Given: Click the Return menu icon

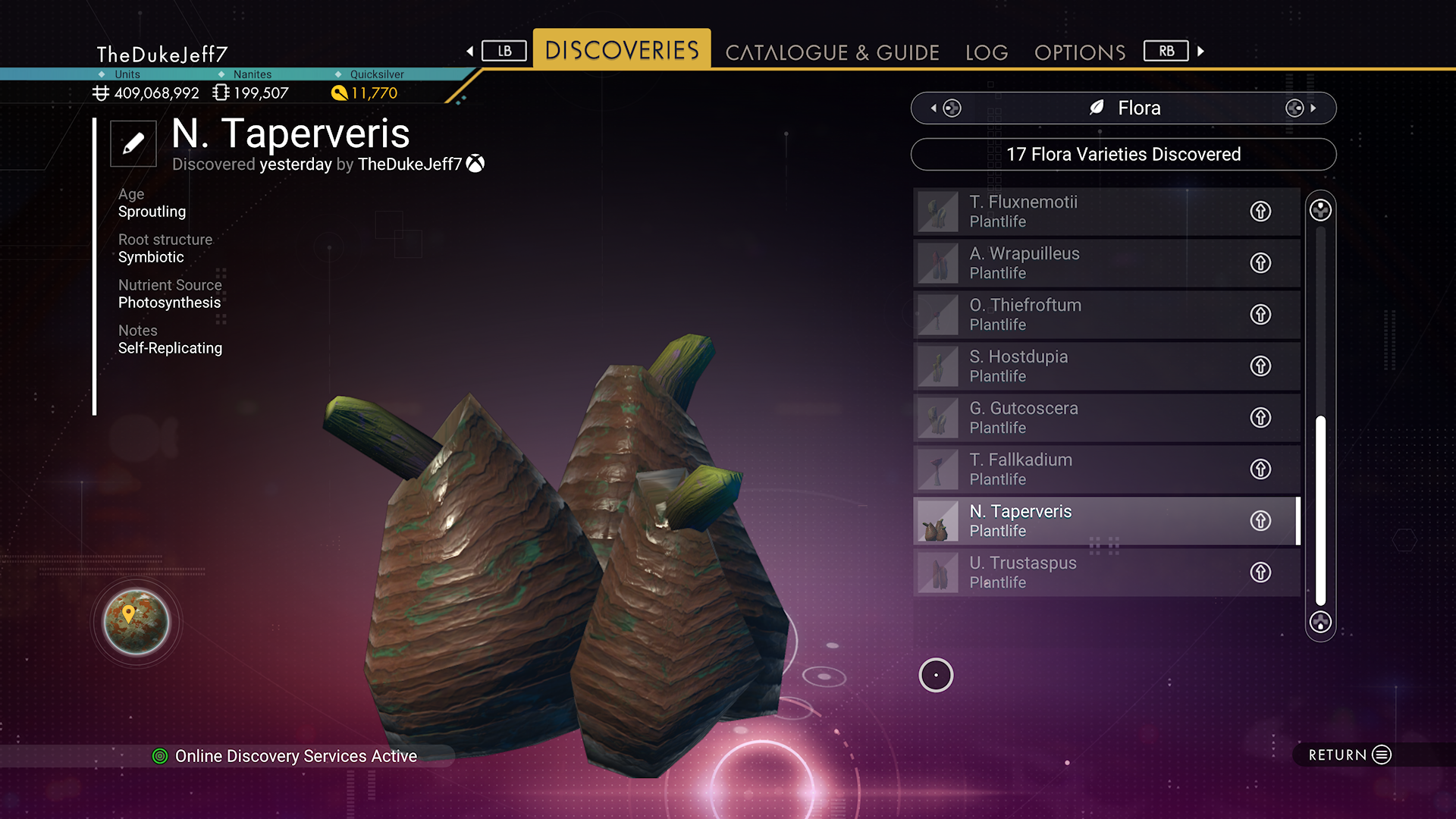Looking at the screenshot, I should pos(1382,755).
